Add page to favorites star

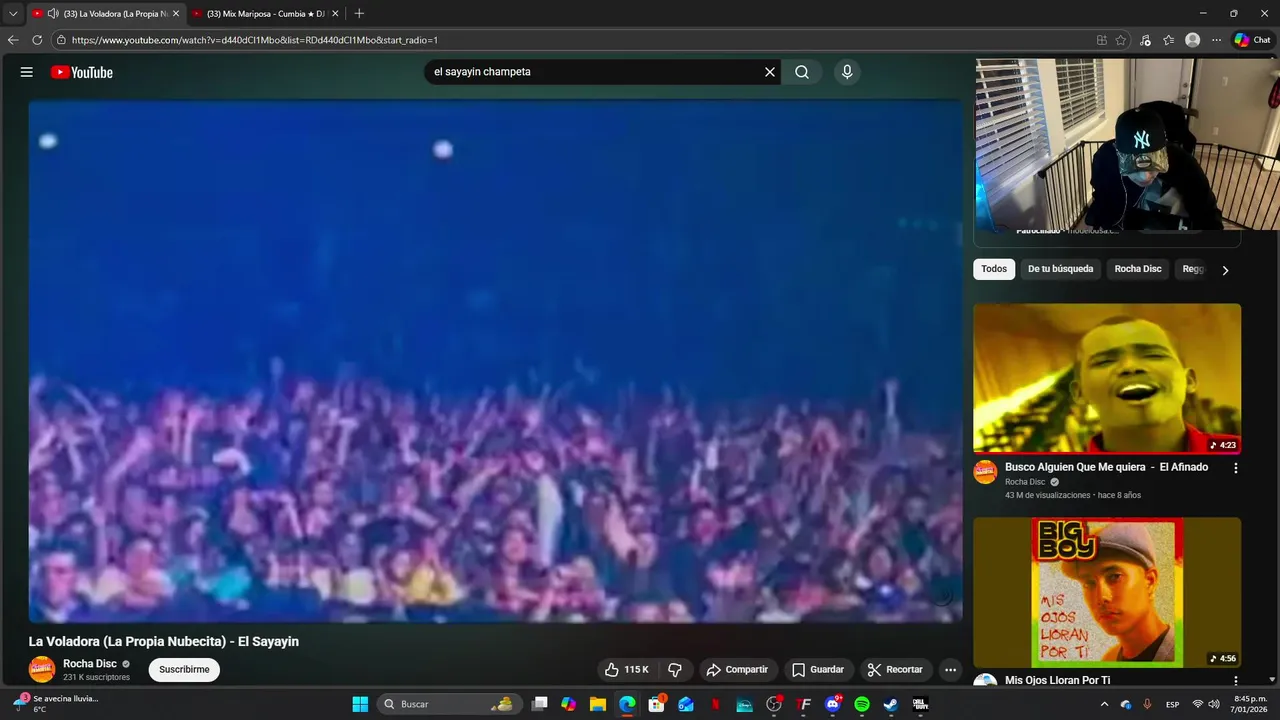(x=1121, y=40)
